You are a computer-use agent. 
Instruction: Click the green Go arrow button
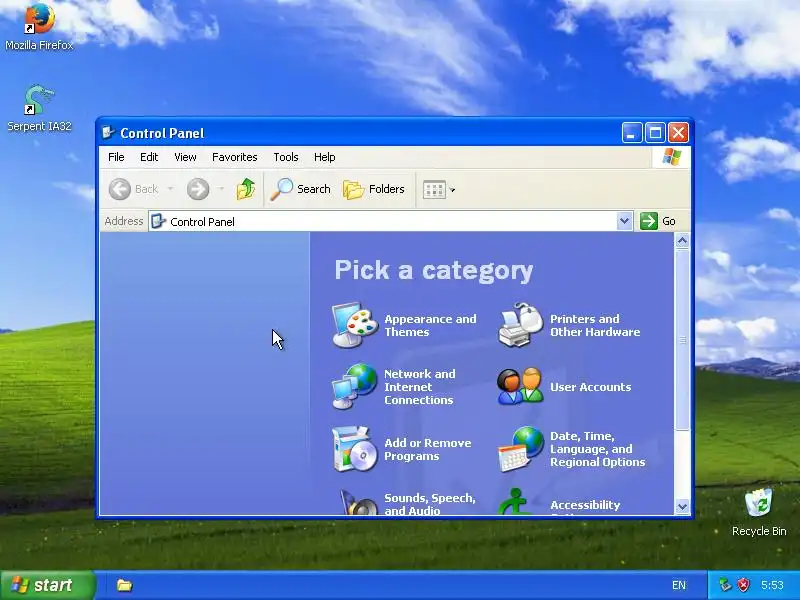tap(648, 221)
